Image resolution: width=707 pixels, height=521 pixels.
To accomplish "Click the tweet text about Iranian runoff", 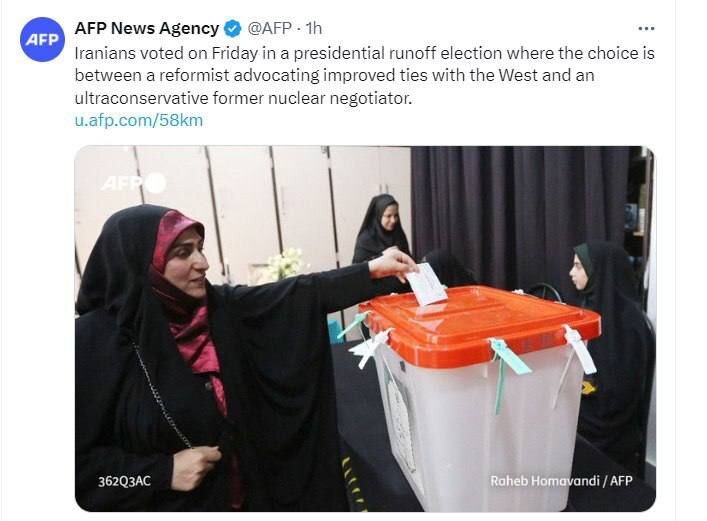I will tap(364, 75).
